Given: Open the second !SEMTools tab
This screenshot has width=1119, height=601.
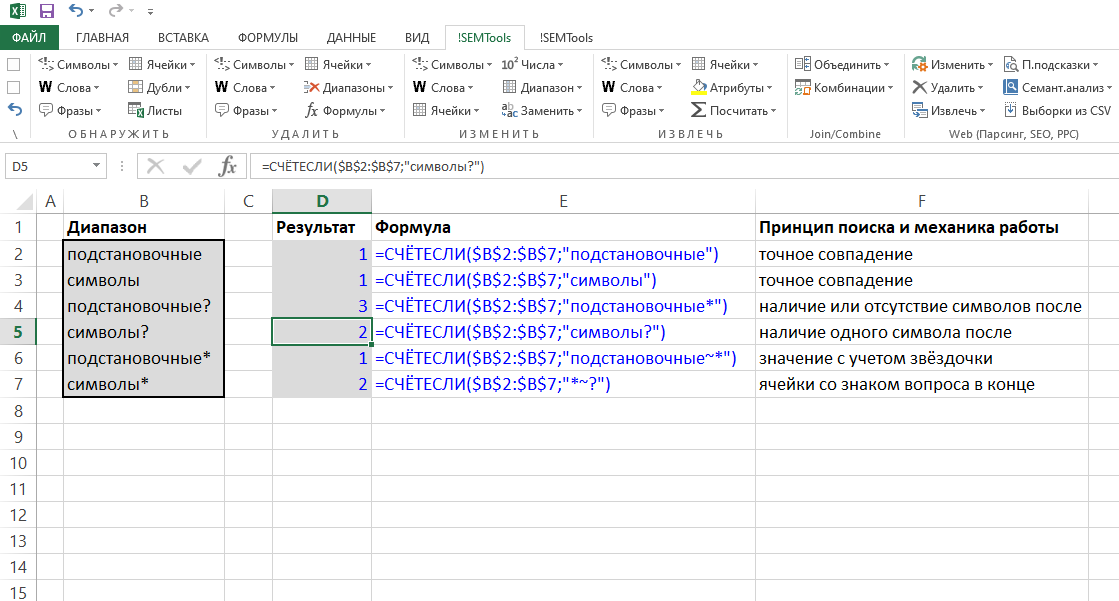Looking at the screenshot, I should (566, 38).
